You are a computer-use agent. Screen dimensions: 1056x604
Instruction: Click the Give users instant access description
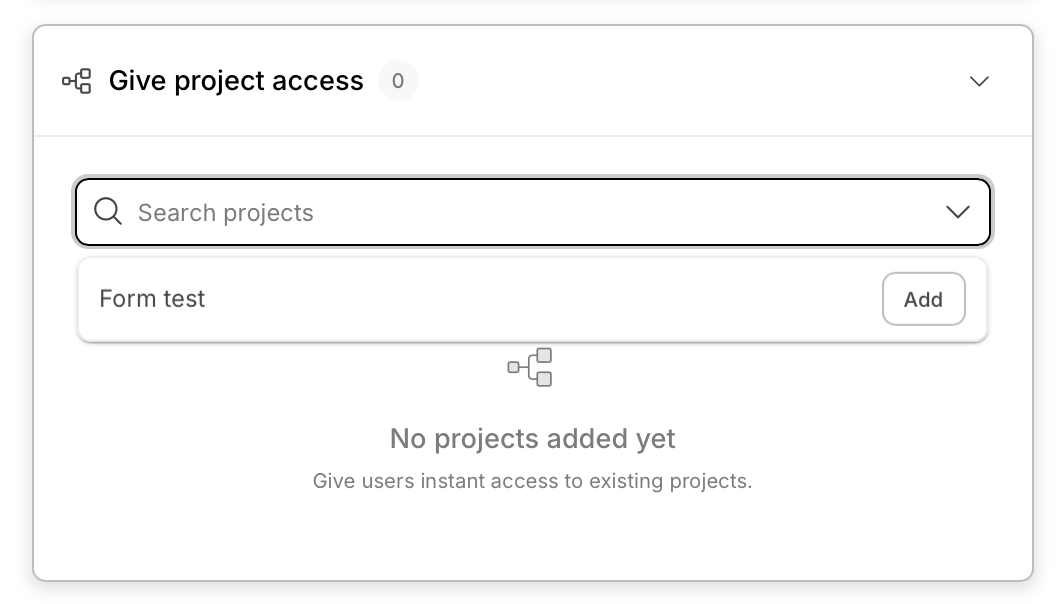[532, 481]
